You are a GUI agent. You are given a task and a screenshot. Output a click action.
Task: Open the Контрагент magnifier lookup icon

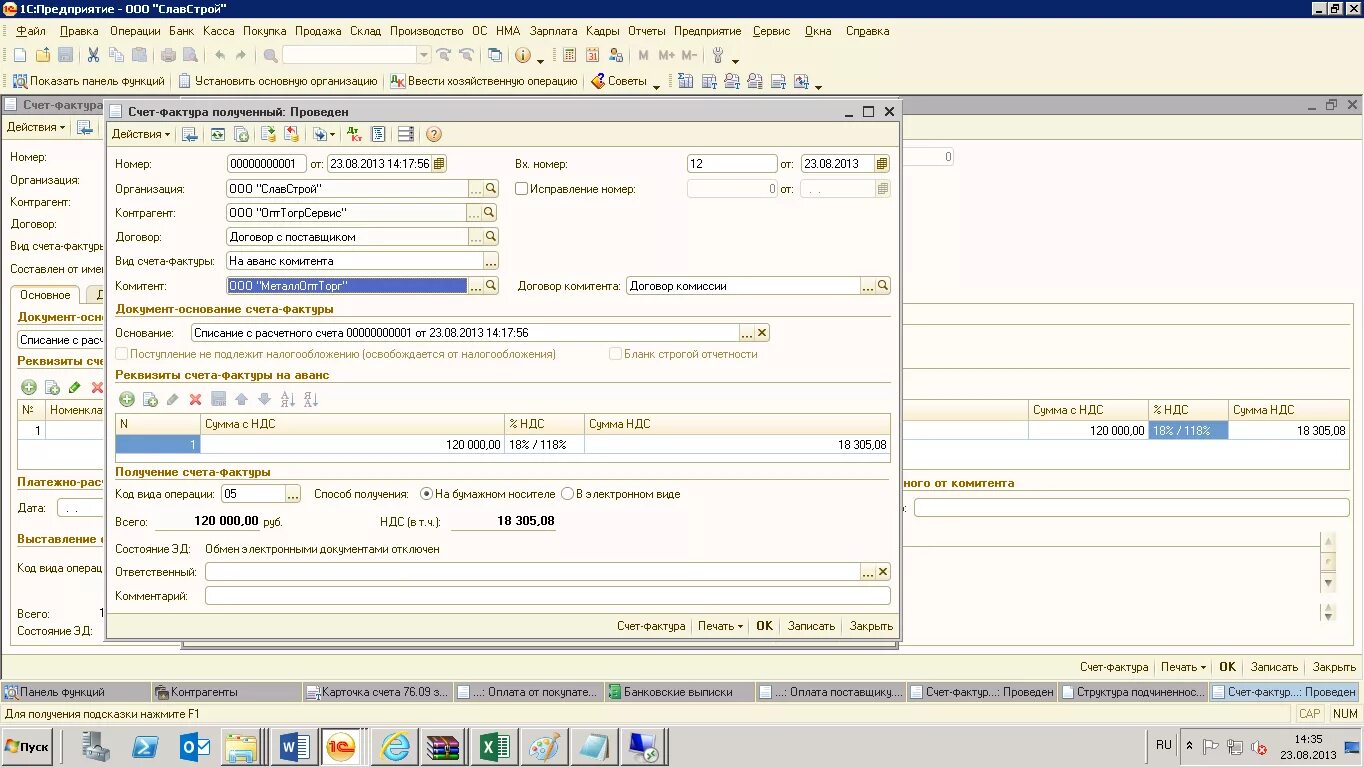coord(490,213)
